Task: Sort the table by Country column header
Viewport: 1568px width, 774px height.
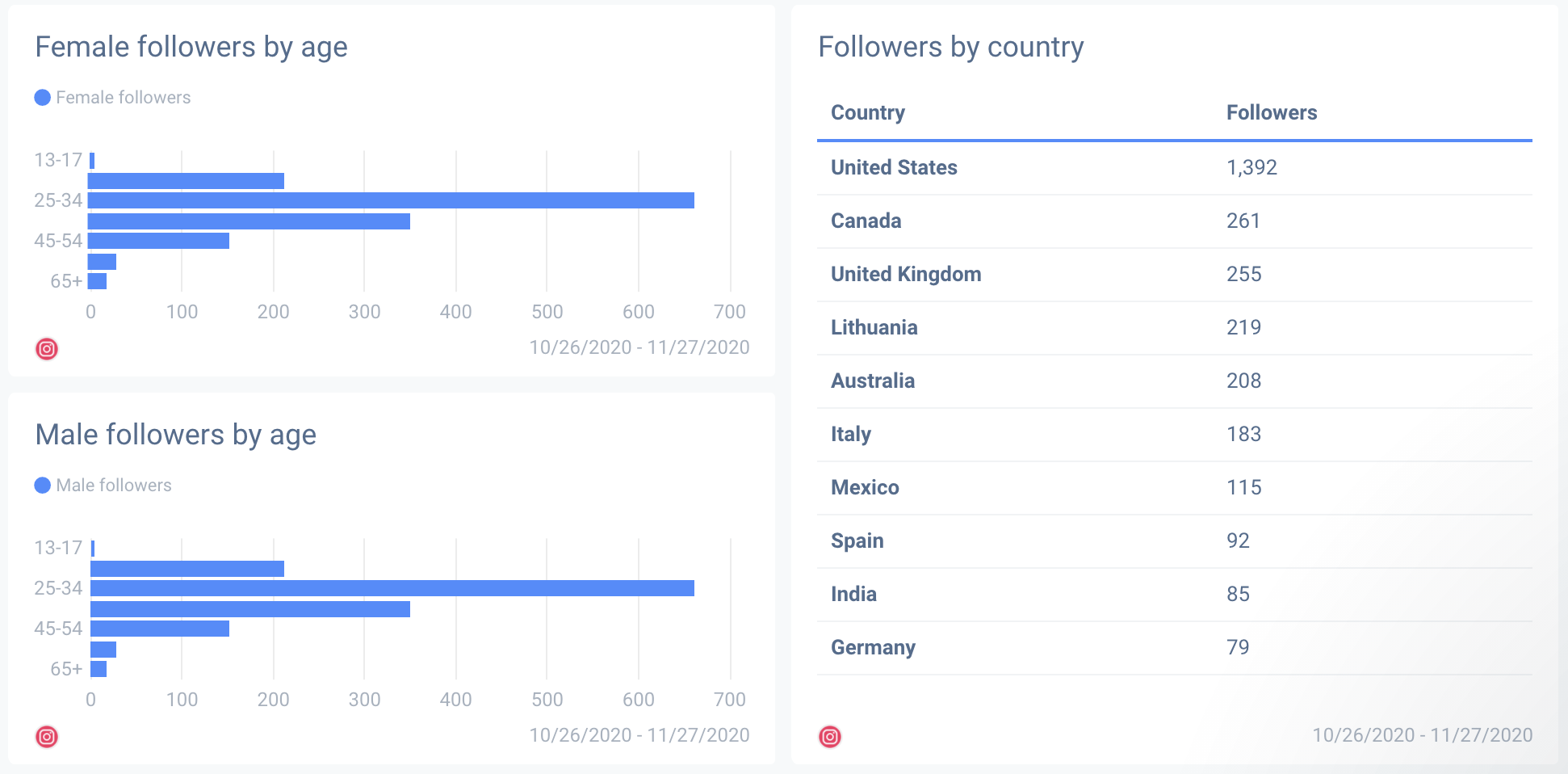Action: pyautogui.click(x=868, y=112)
